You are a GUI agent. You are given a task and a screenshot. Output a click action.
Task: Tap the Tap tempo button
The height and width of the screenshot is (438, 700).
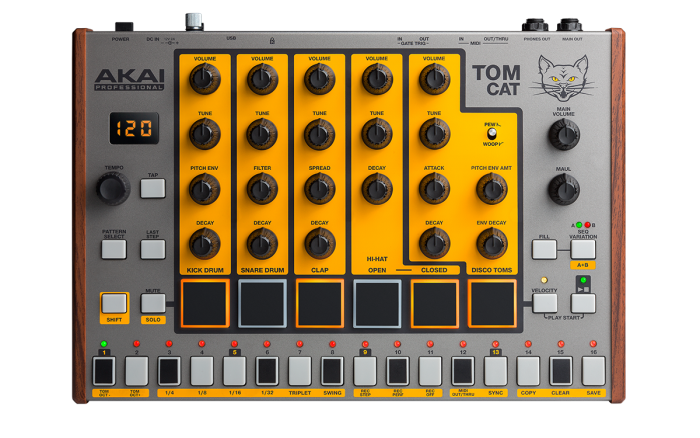pos(153,188)
